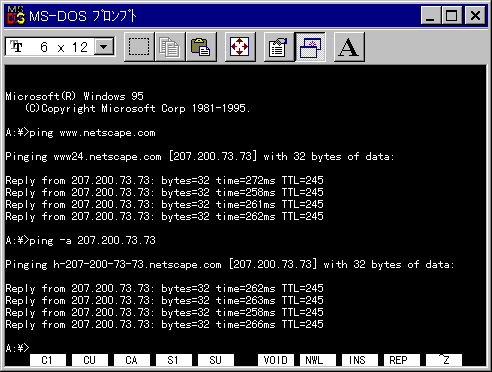Click the S1 function key label

(173, 360)
